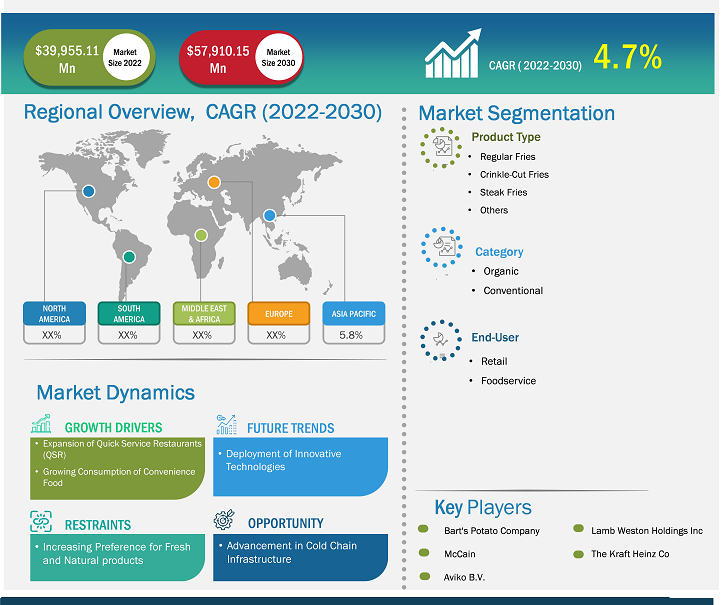Click the Lamb Weston Holdings Inc entry

646,531
